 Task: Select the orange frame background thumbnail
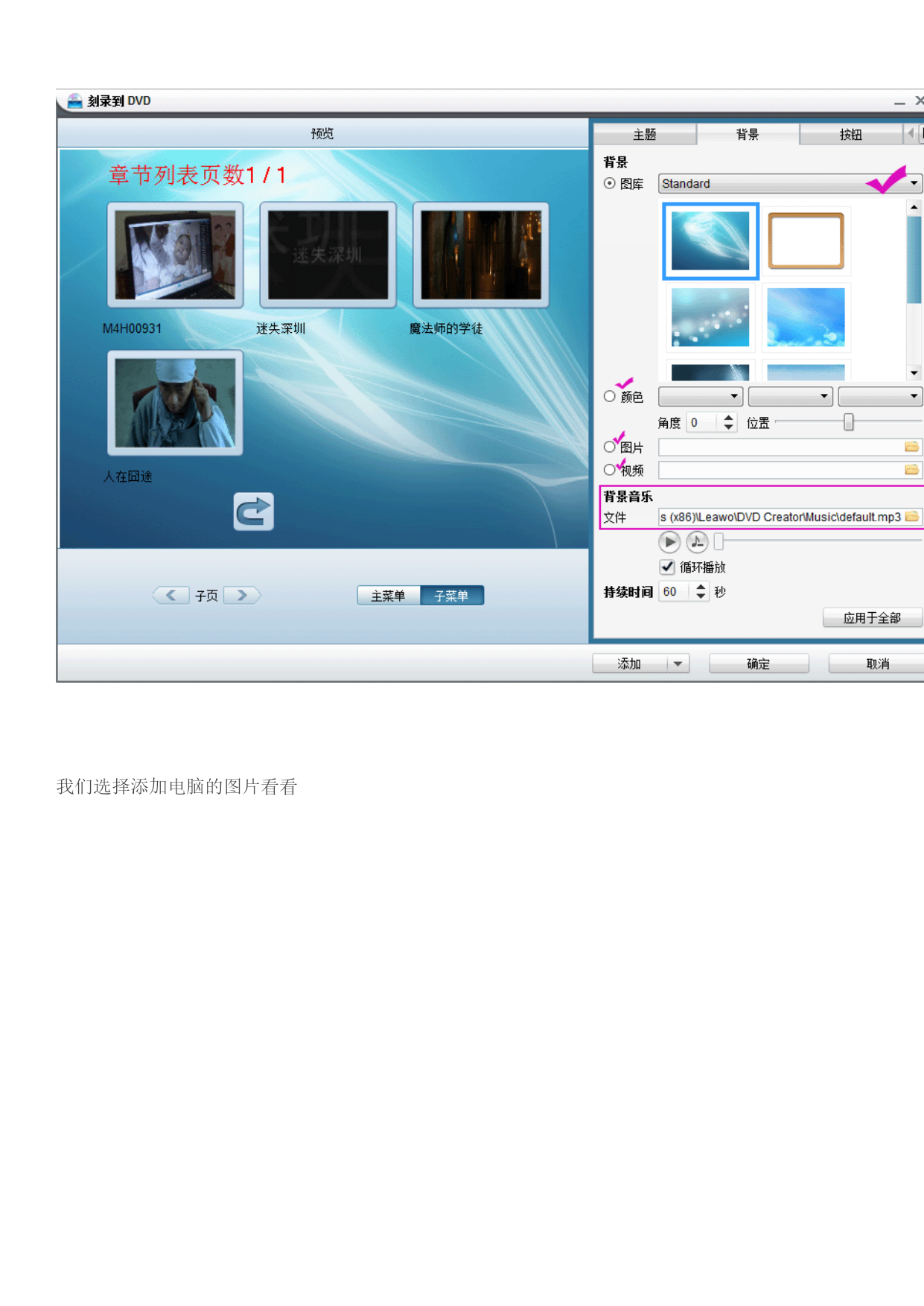pos(806,241)
